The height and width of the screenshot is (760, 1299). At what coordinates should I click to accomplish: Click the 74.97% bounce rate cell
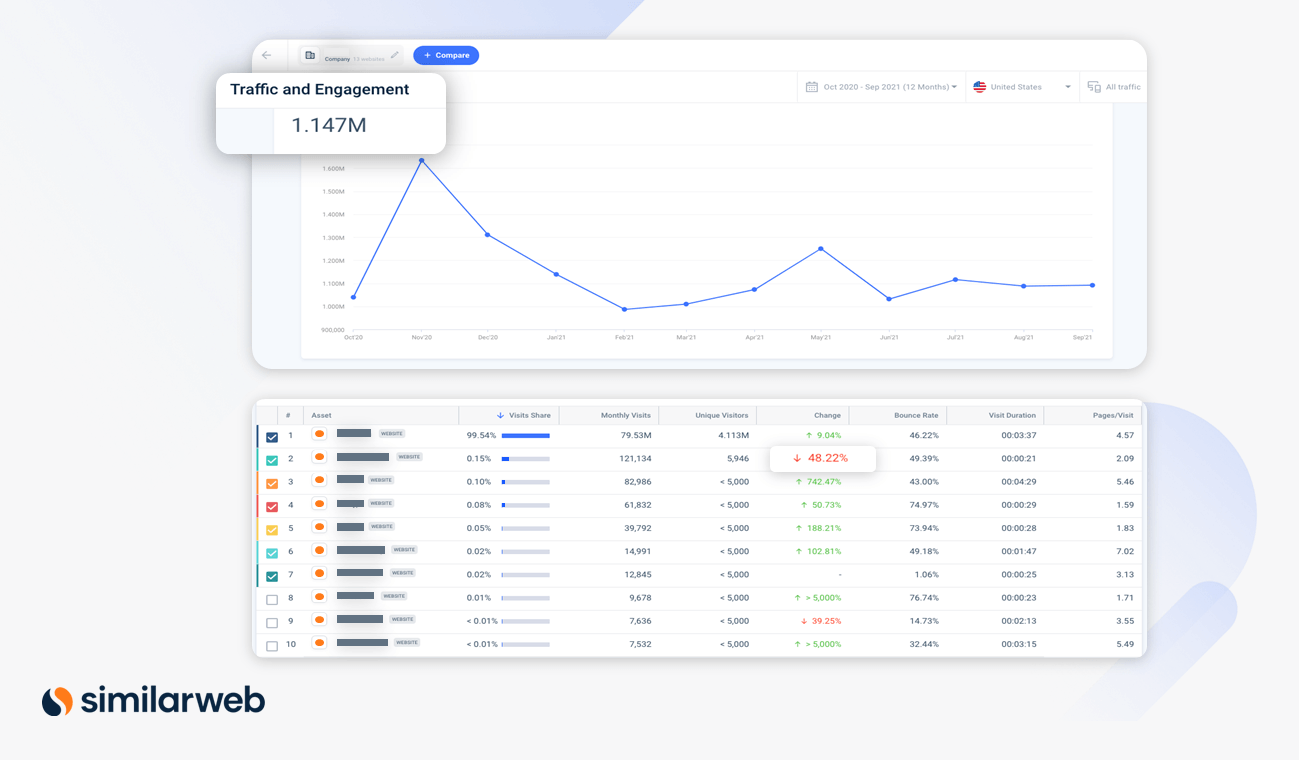(x=924, y=505)
